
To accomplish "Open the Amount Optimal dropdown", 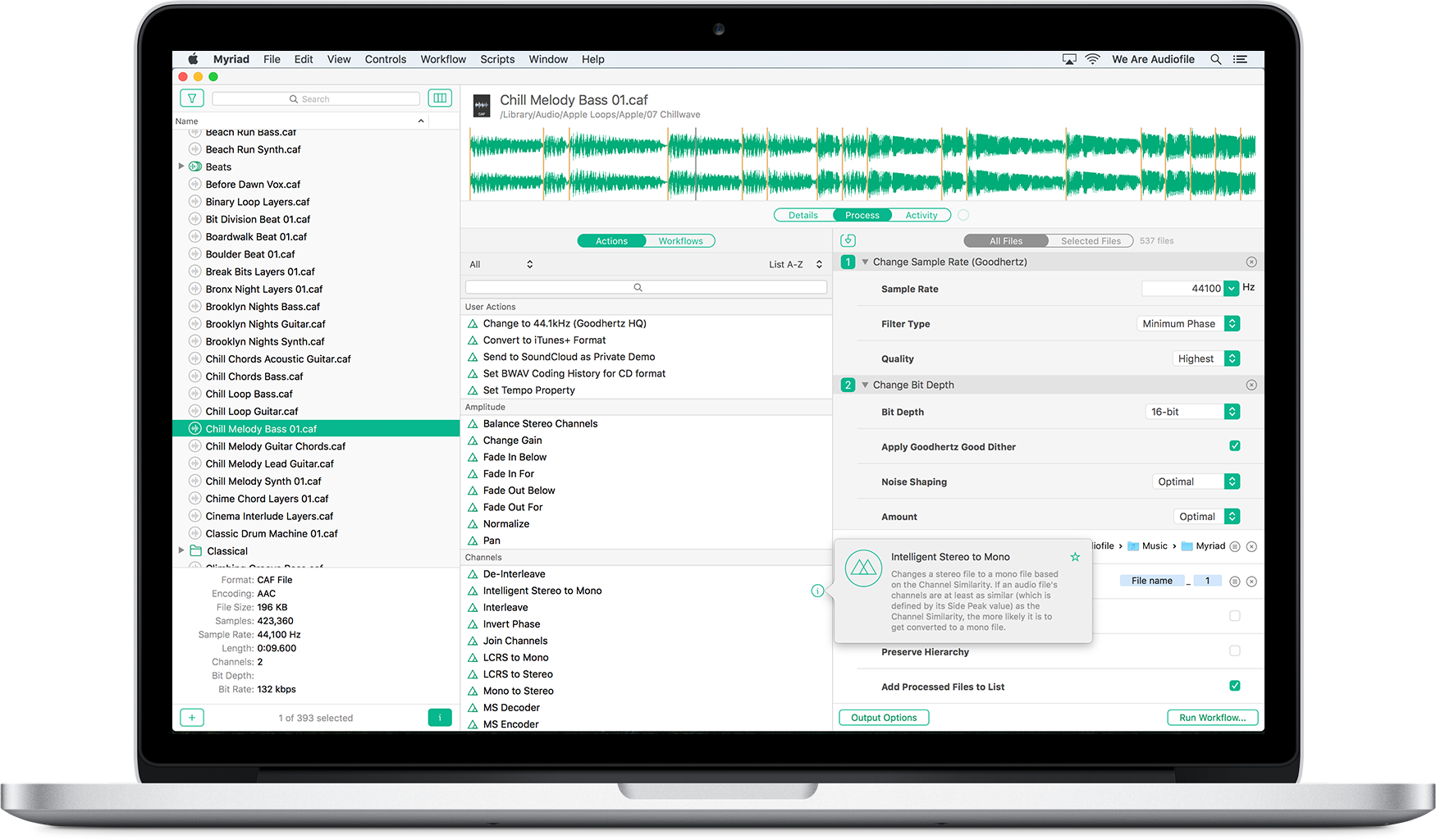I will tap(1206, 516).
